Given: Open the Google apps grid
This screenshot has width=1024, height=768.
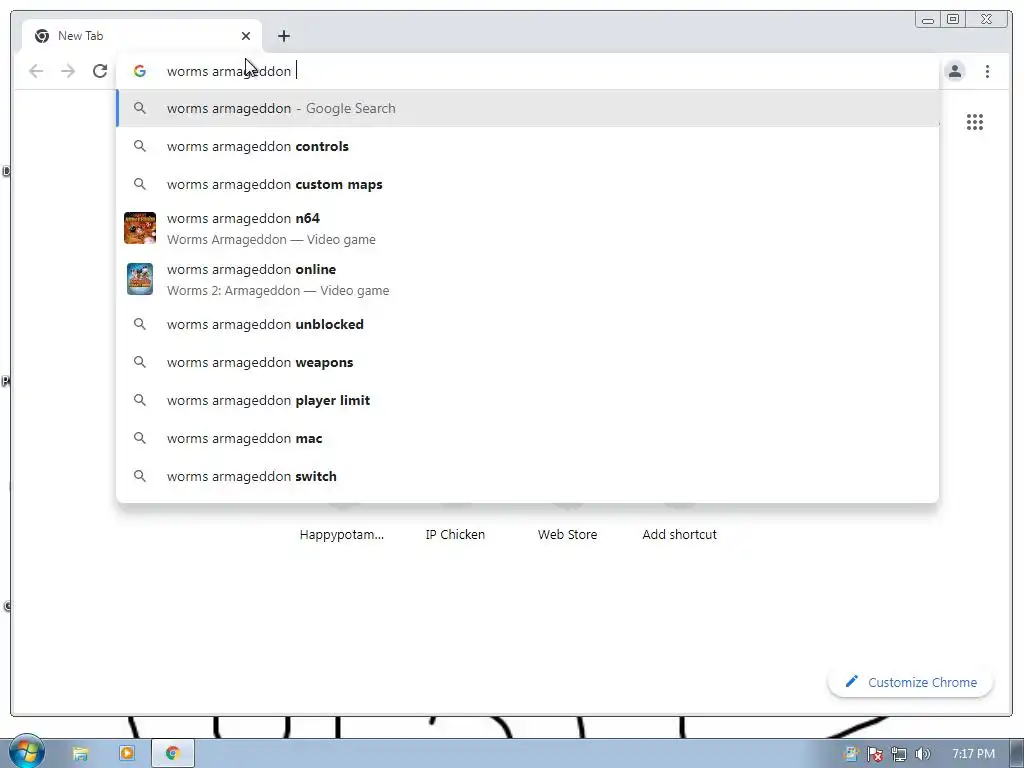Looking at the screenshot, I should [975, 122].
